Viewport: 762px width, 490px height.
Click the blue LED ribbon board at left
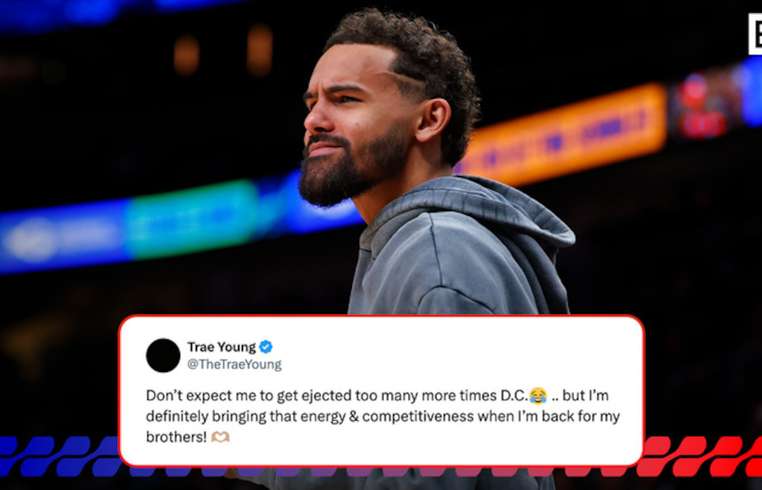pos(63,238)
